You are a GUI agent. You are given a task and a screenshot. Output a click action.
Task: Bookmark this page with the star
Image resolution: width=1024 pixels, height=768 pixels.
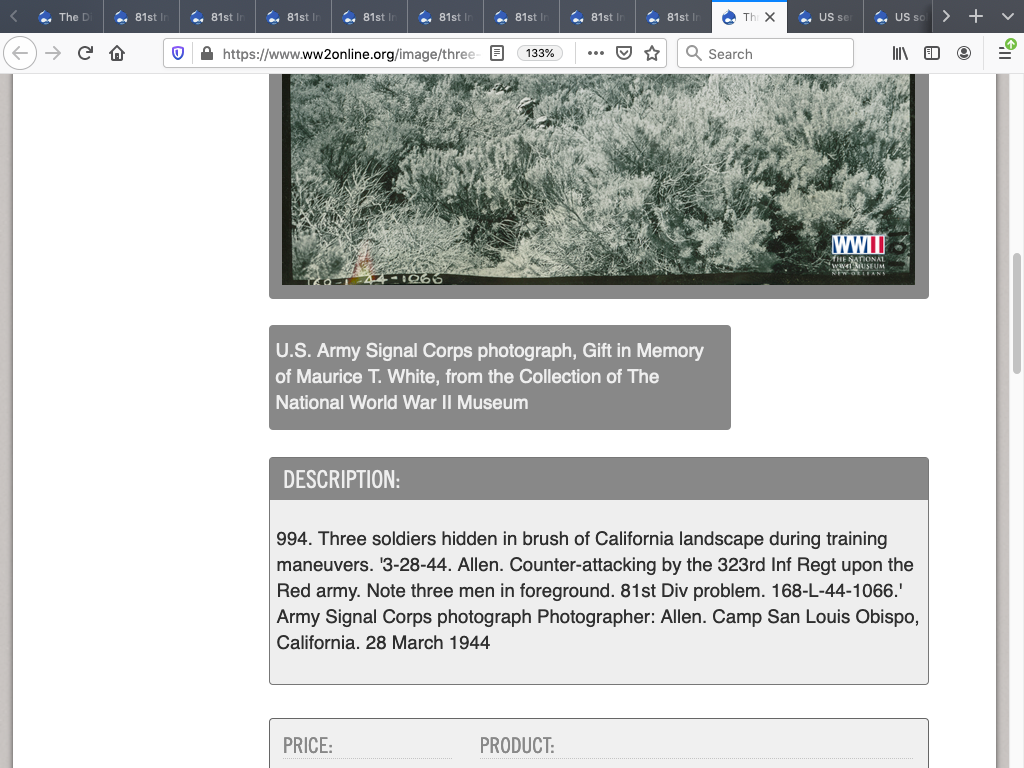click(x=652, y=54)
